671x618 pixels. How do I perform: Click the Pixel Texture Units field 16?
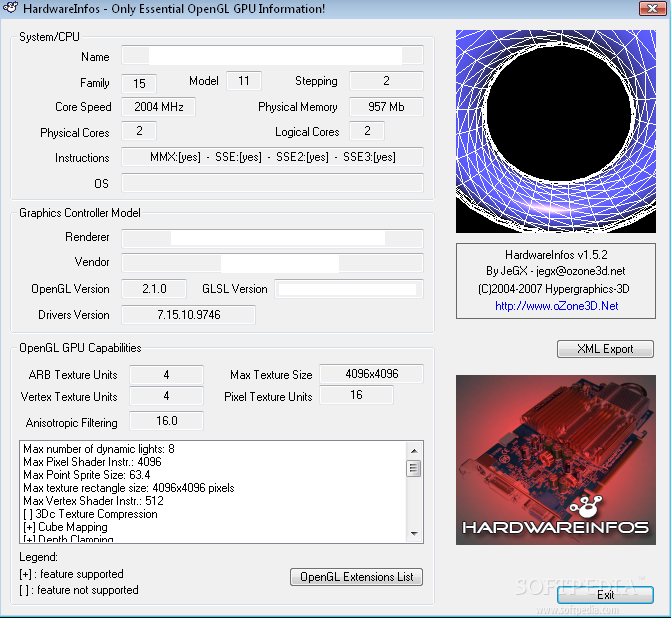click(x=356, y=395)
